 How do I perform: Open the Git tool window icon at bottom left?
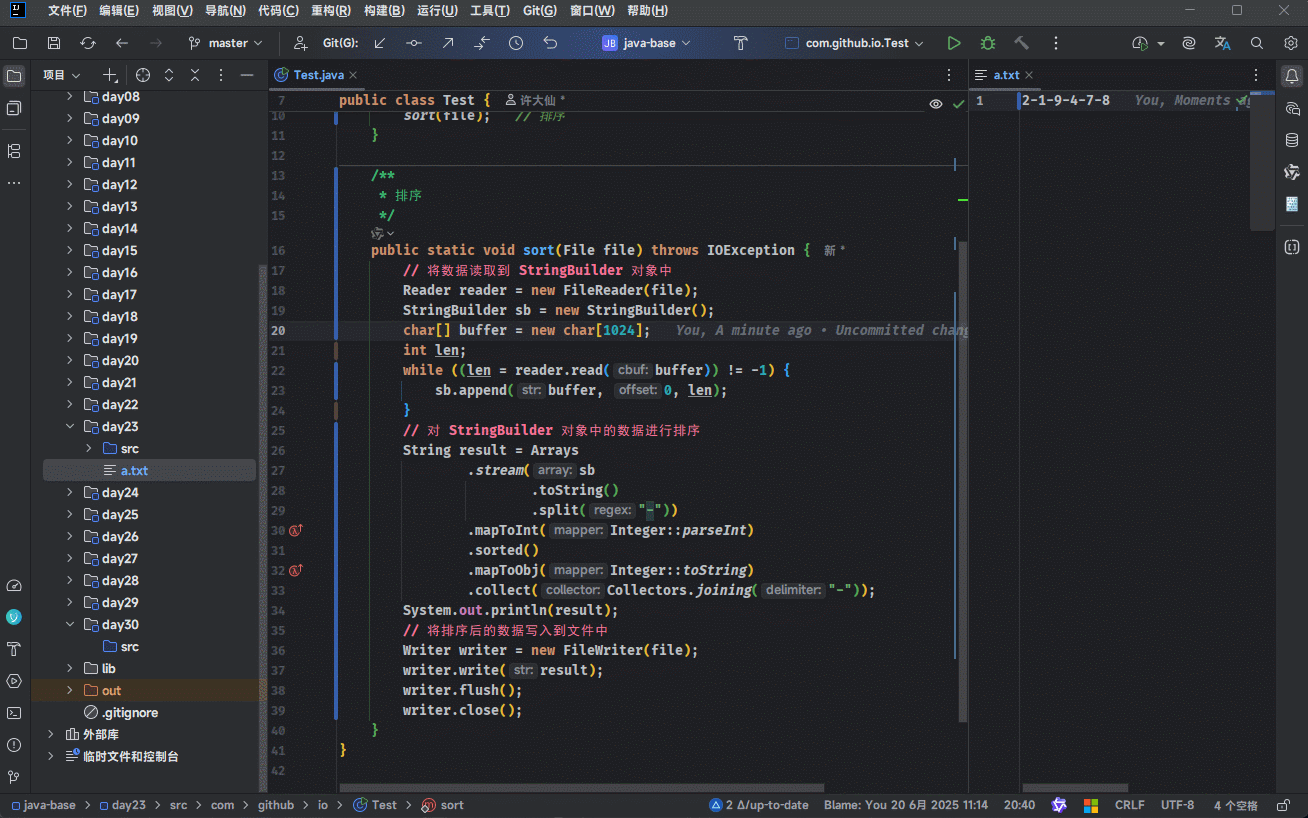14,777
